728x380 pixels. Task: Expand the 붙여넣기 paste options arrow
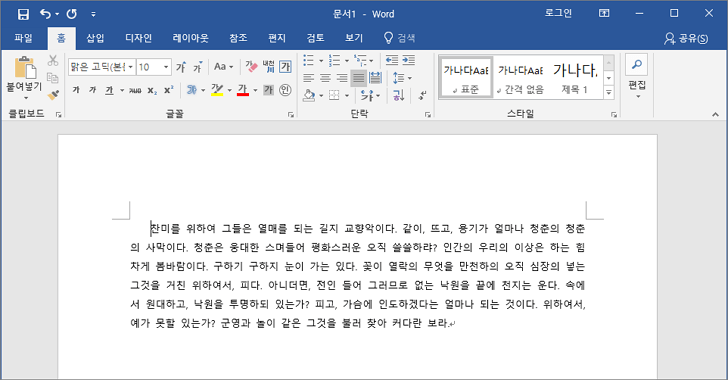26,98
